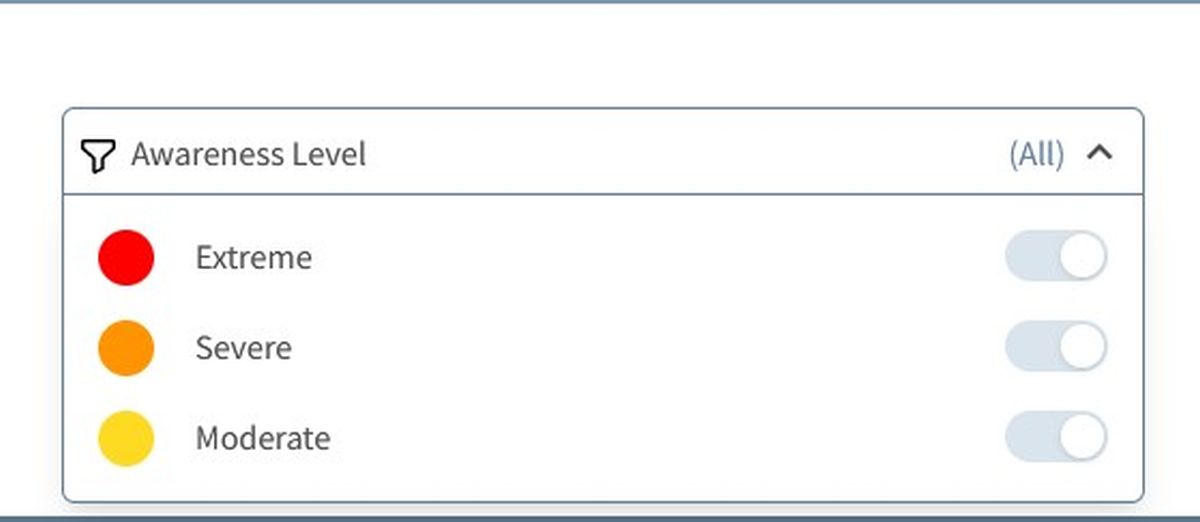Click the orange Severe color circle
The image size is (1200, 522).
click(x=126, y=348)
